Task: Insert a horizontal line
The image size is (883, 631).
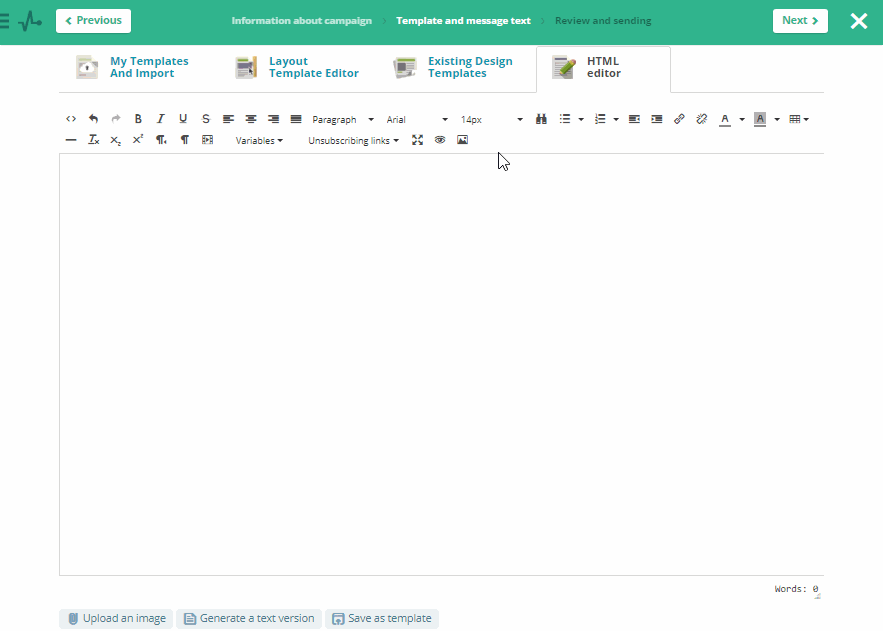Action: [x=71, y=140]
